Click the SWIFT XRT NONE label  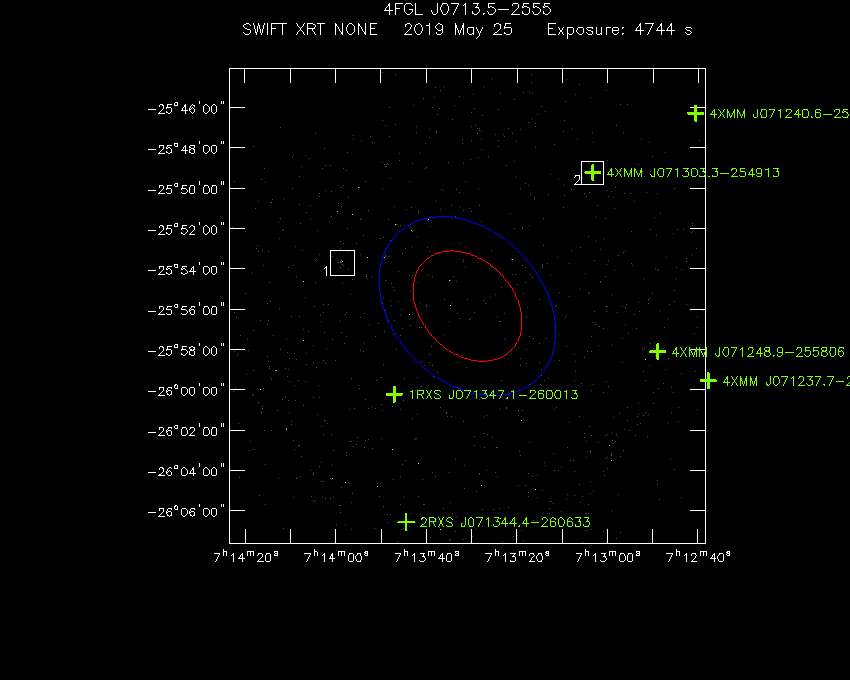coord(310,29)
